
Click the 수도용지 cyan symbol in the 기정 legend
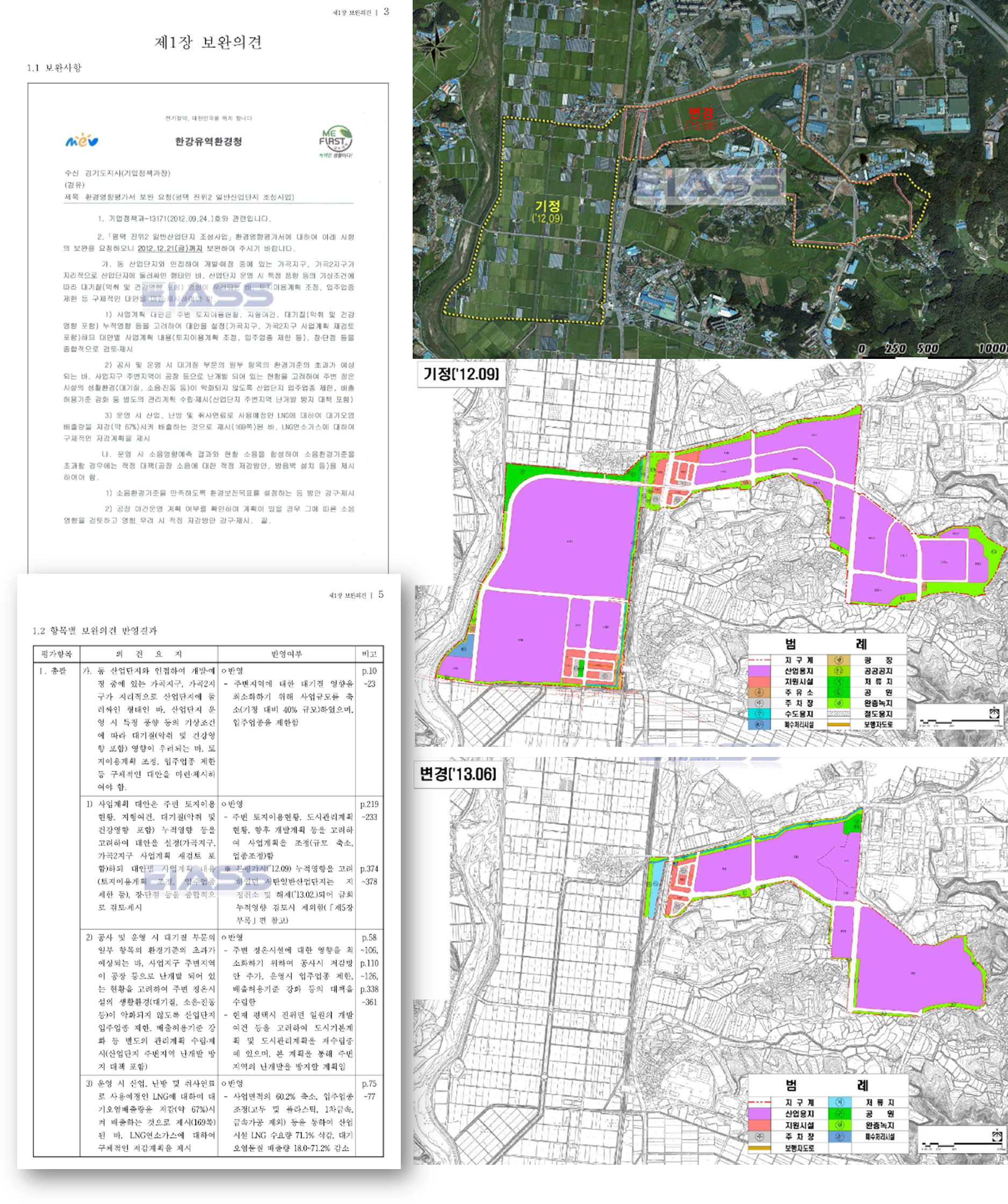759,714
